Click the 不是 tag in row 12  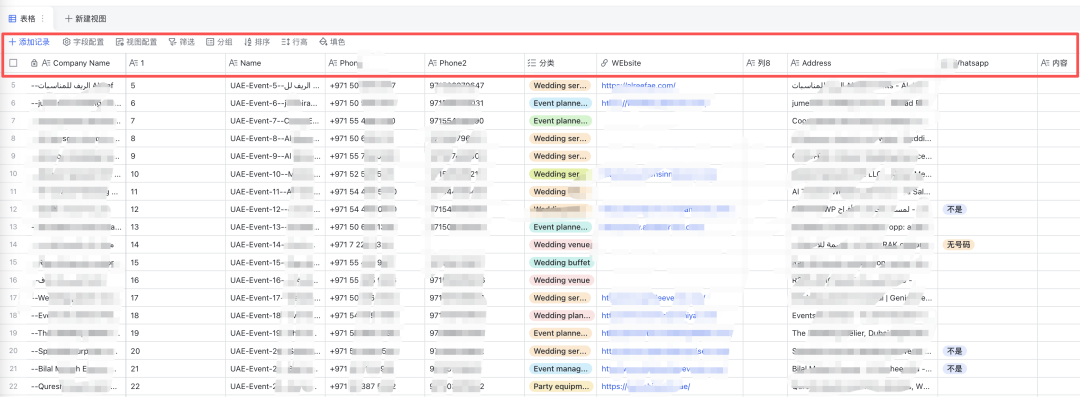click(954, 210)
